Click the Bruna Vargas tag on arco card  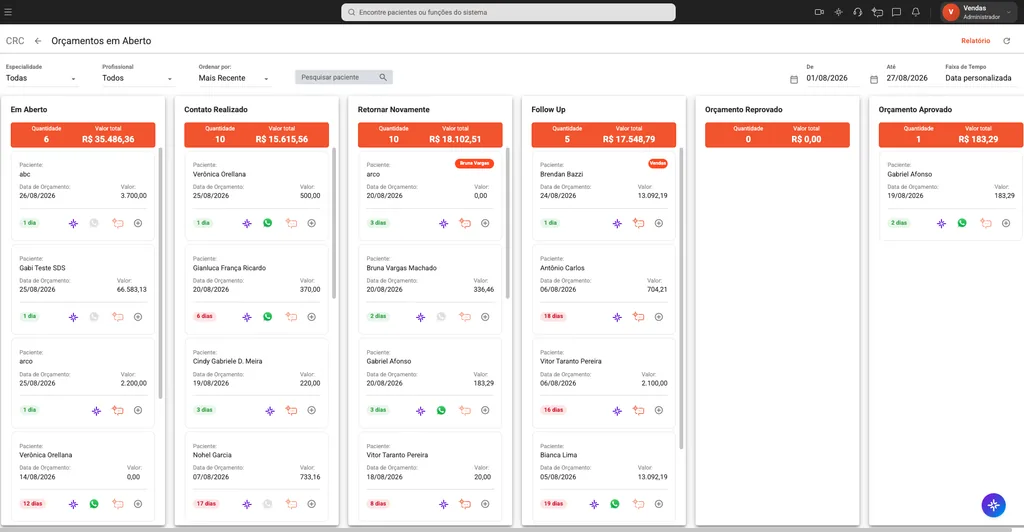pyautogui.click(x=474, y=163)
